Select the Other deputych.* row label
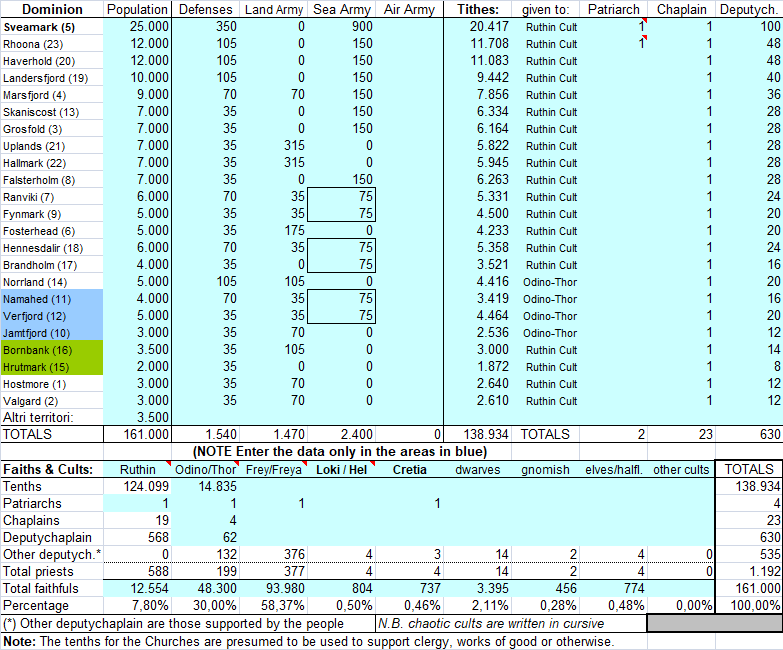 (52, 554)
